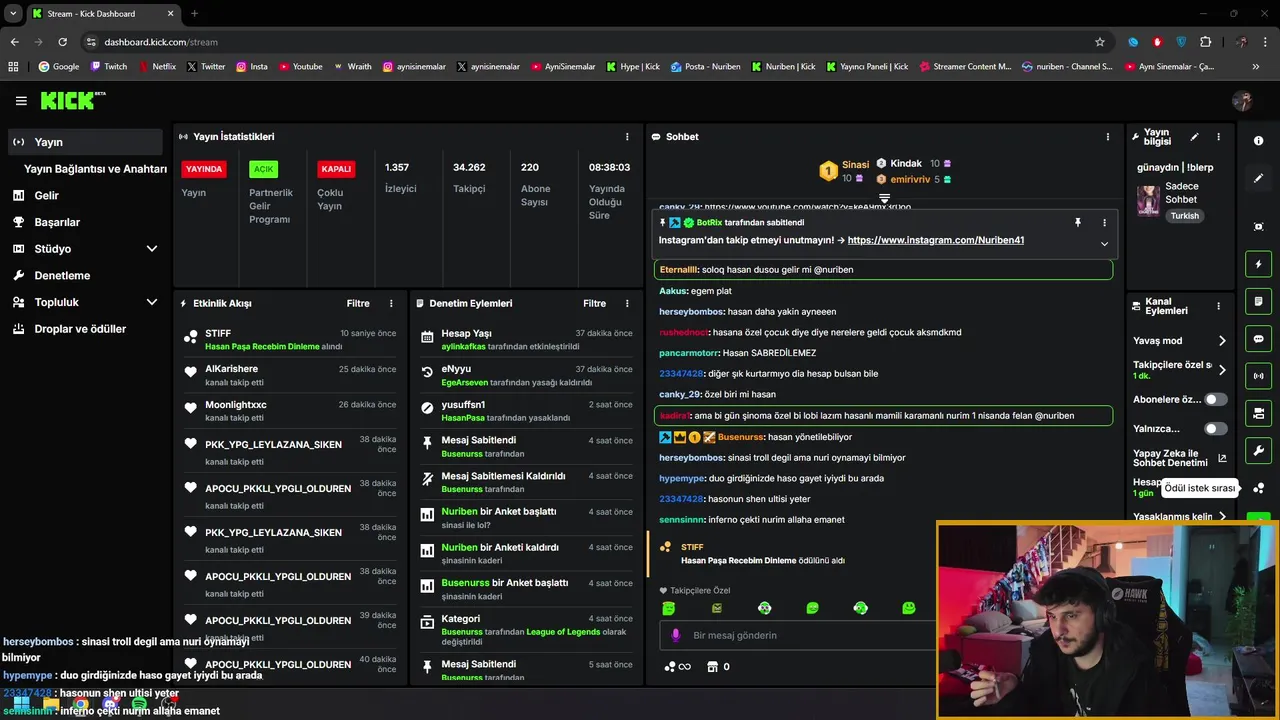Toggle the wrench panel icon in right sidebar
The image size is (1280, 720).
[x=1258, y=450]
